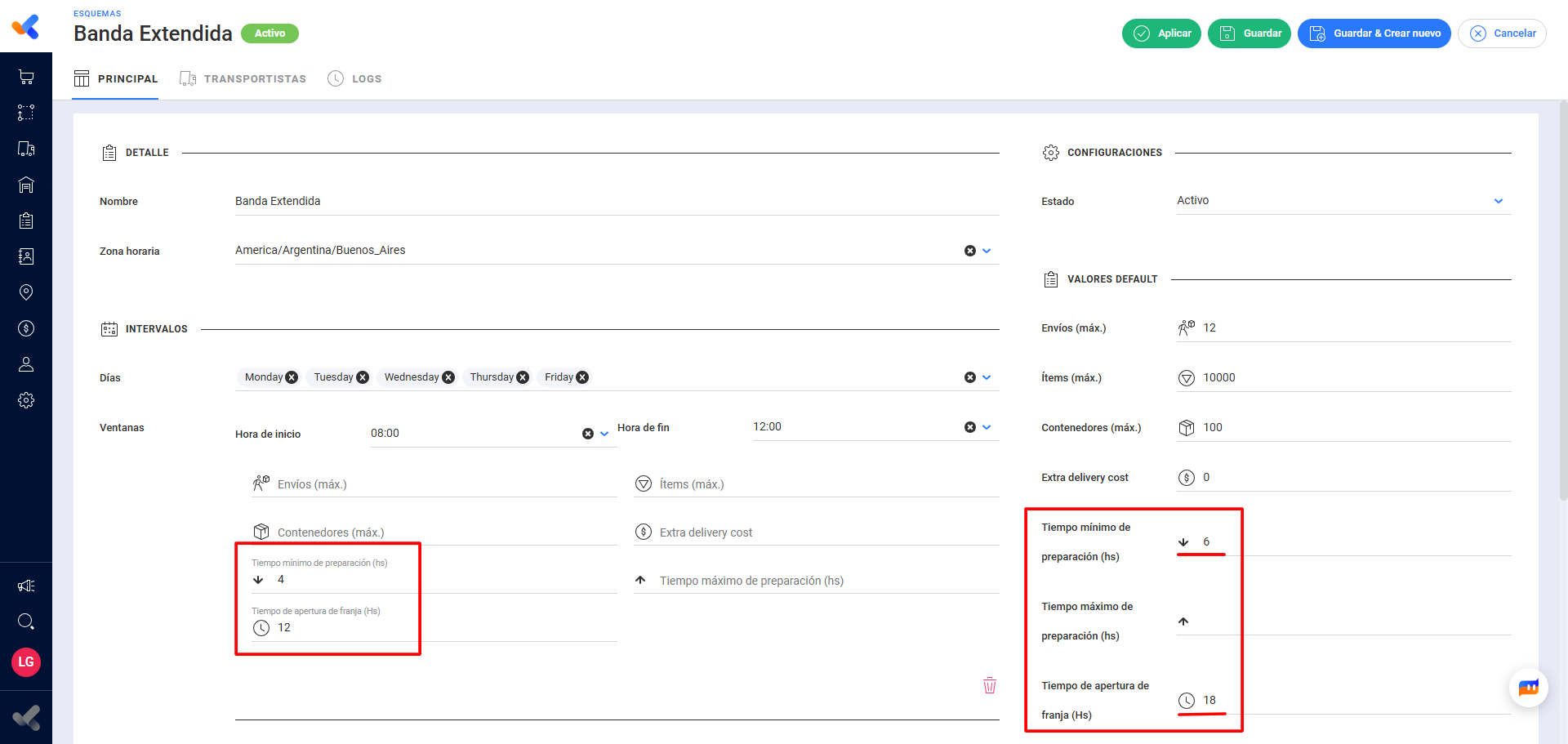Edit window Tiempo mínimo de preparación 4
This screenshot has height=744, width=1568.
click(x=434, y=579)
